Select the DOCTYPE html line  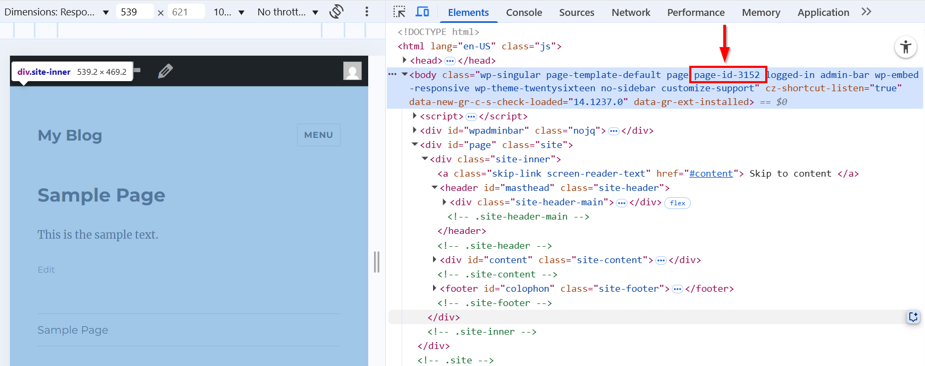(x=438, y=32)
